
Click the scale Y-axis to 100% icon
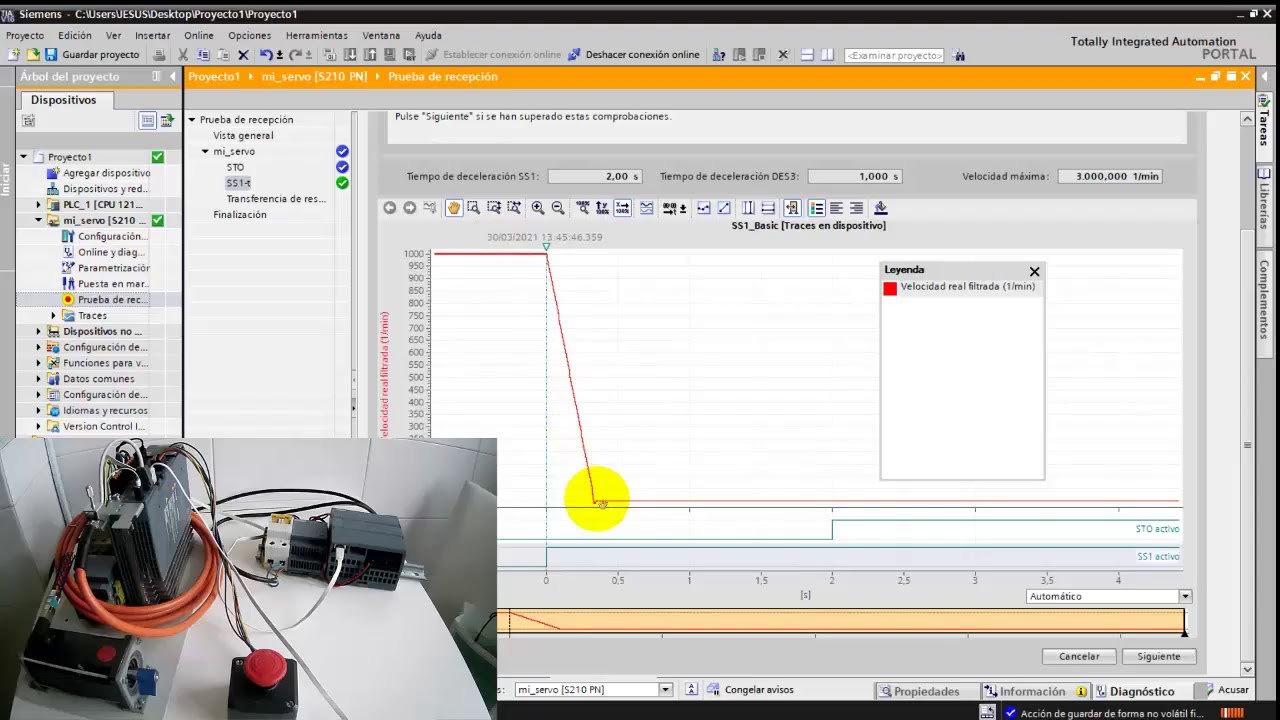[601, 208]
